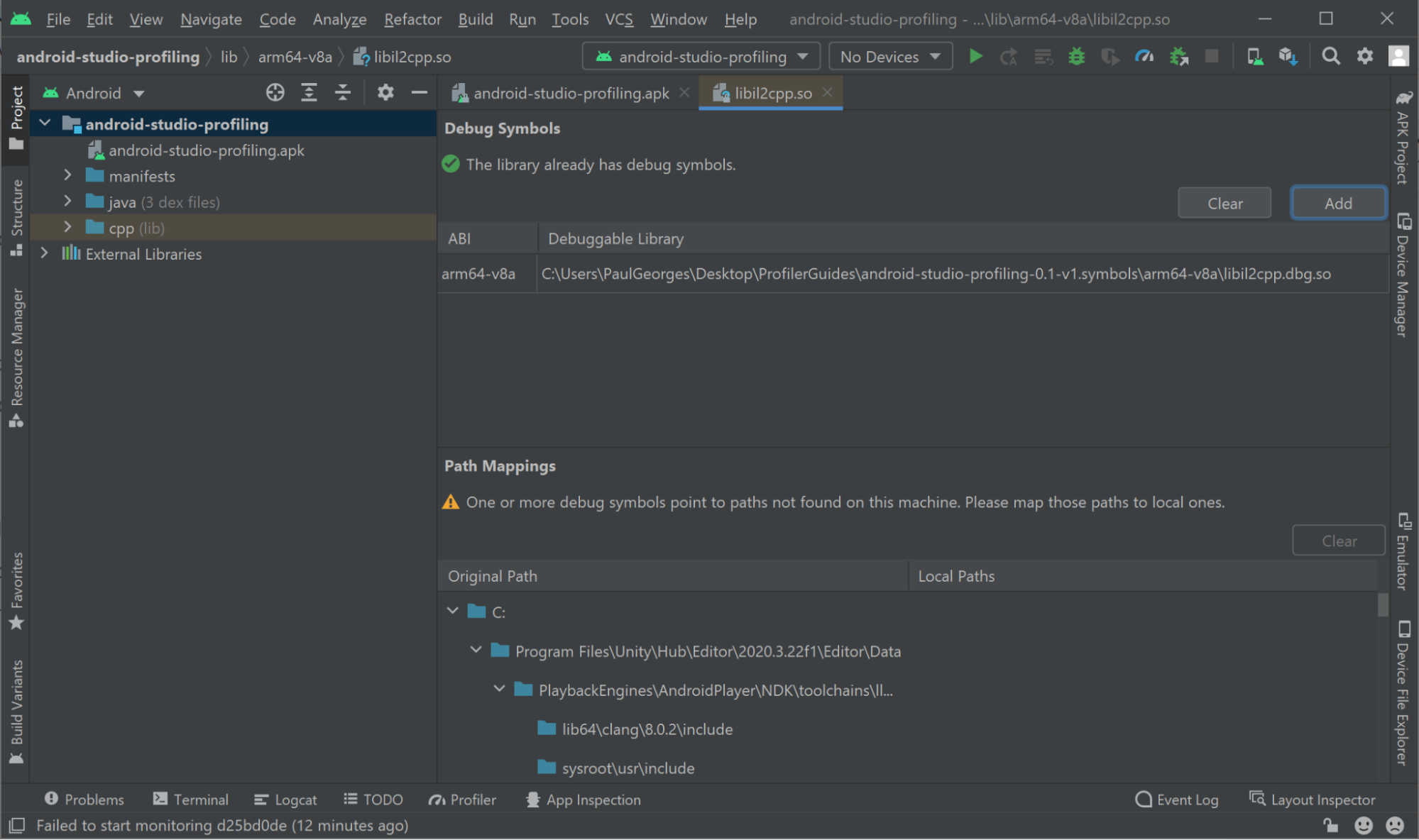Open the Profile app gauge icon
The width and height of the screenshot is (1419, 840).
(1144, 57)
